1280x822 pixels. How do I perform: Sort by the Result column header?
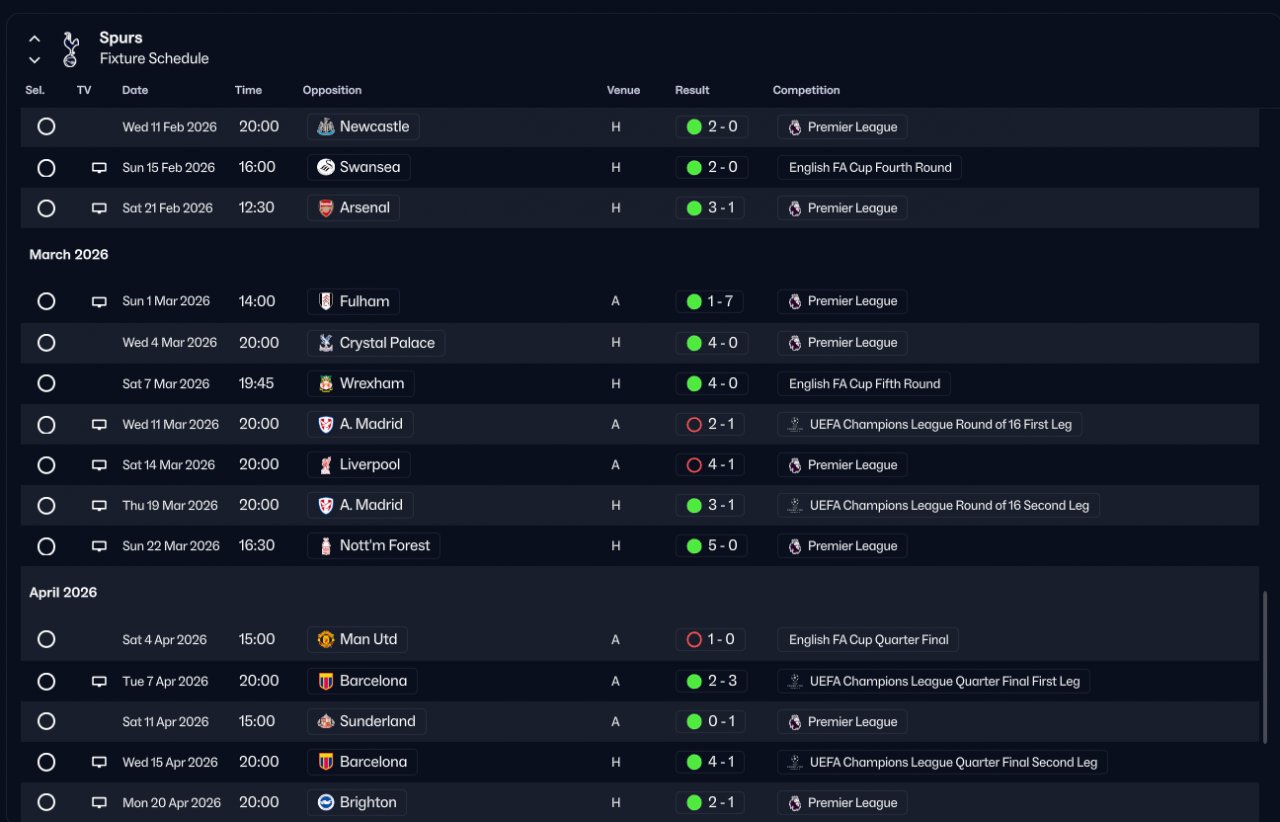tap(692, 90)
